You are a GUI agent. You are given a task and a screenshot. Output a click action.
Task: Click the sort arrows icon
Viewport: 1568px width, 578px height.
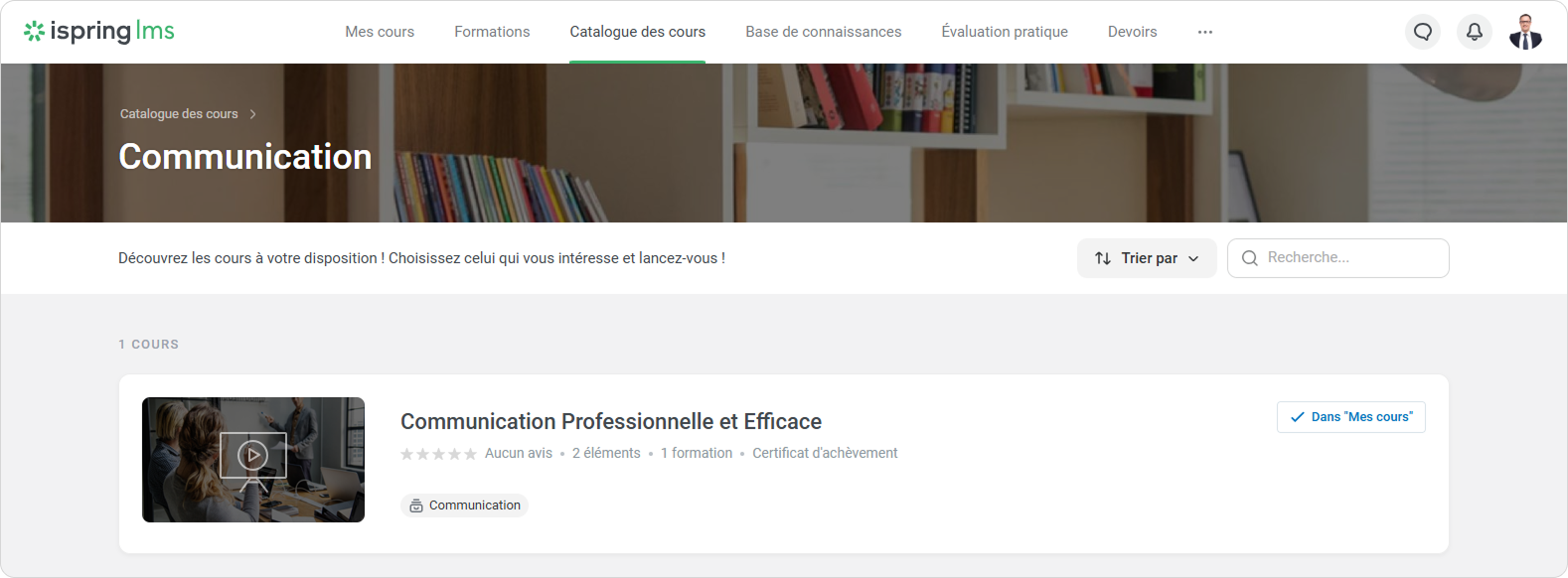(1103, 258)
